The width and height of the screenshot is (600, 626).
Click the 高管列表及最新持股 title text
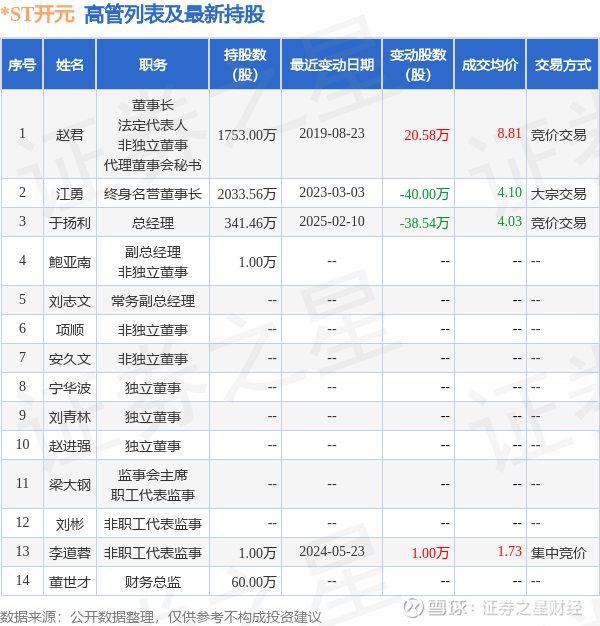(x=174, y=14)
